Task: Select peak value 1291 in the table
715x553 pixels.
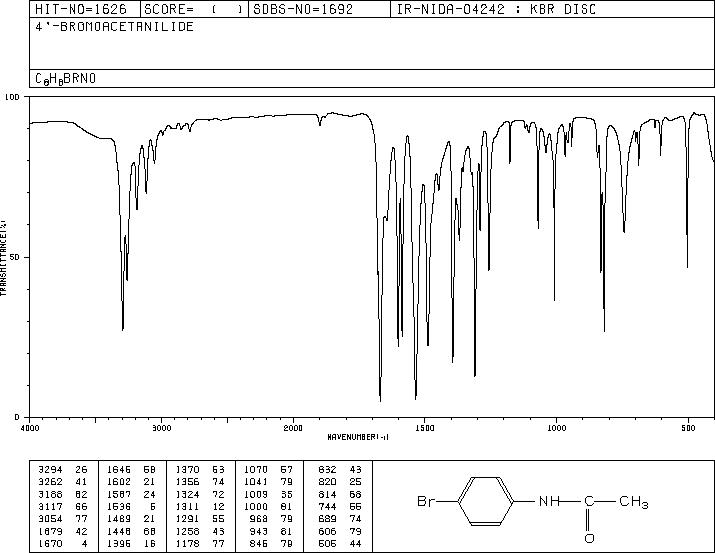Action: coord(187,519)
